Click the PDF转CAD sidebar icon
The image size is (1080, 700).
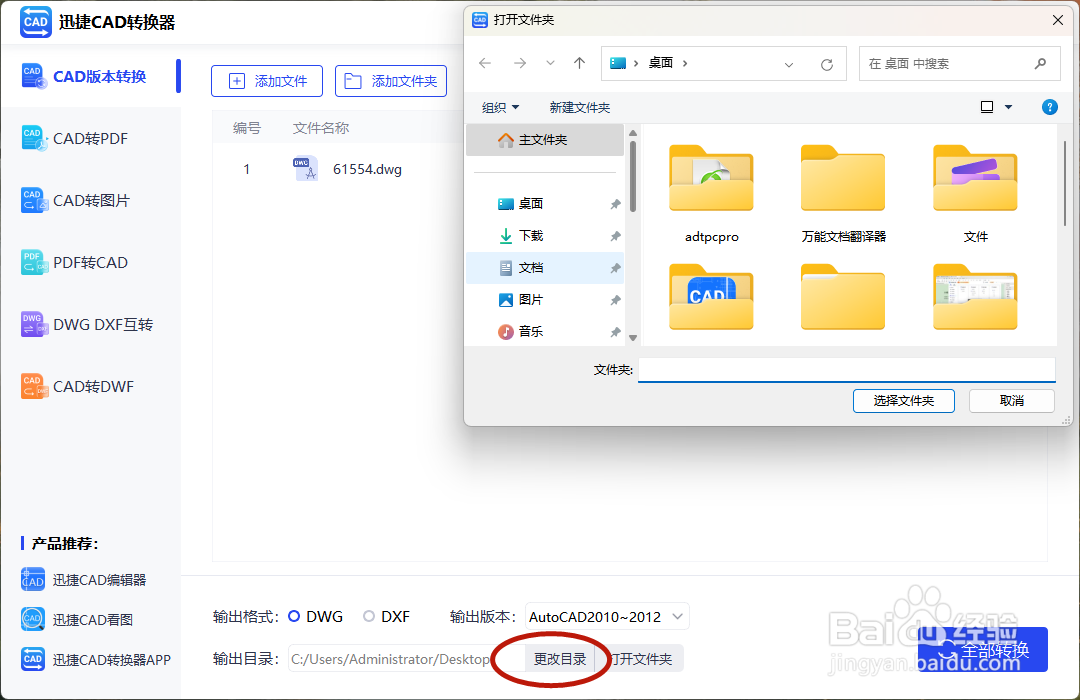[x=33, y=262]
